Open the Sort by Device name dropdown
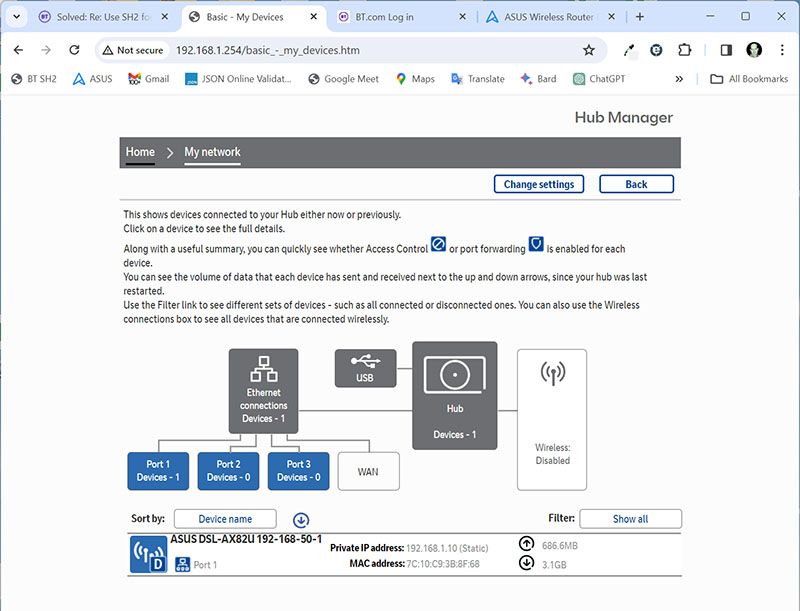800x611 pixels. coord(225,519)
